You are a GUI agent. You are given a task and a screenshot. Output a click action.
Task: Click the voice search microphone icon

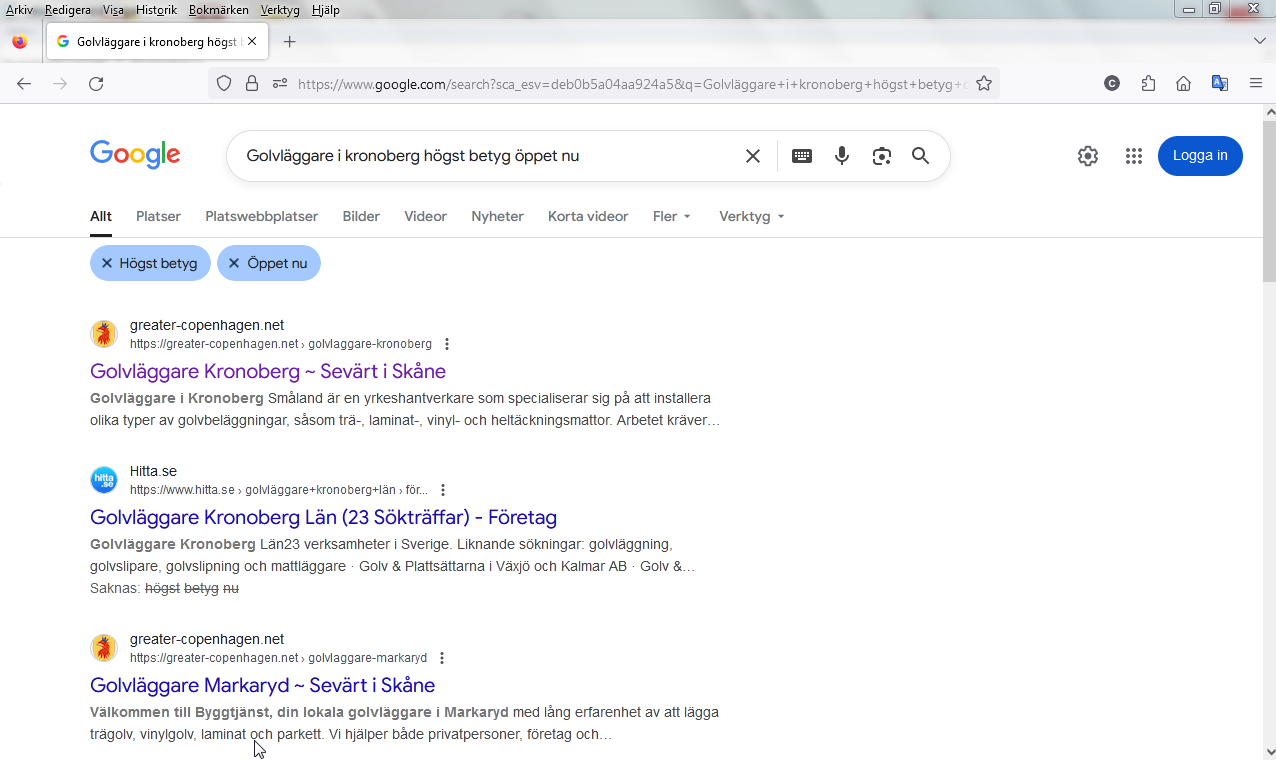[842, 156]
